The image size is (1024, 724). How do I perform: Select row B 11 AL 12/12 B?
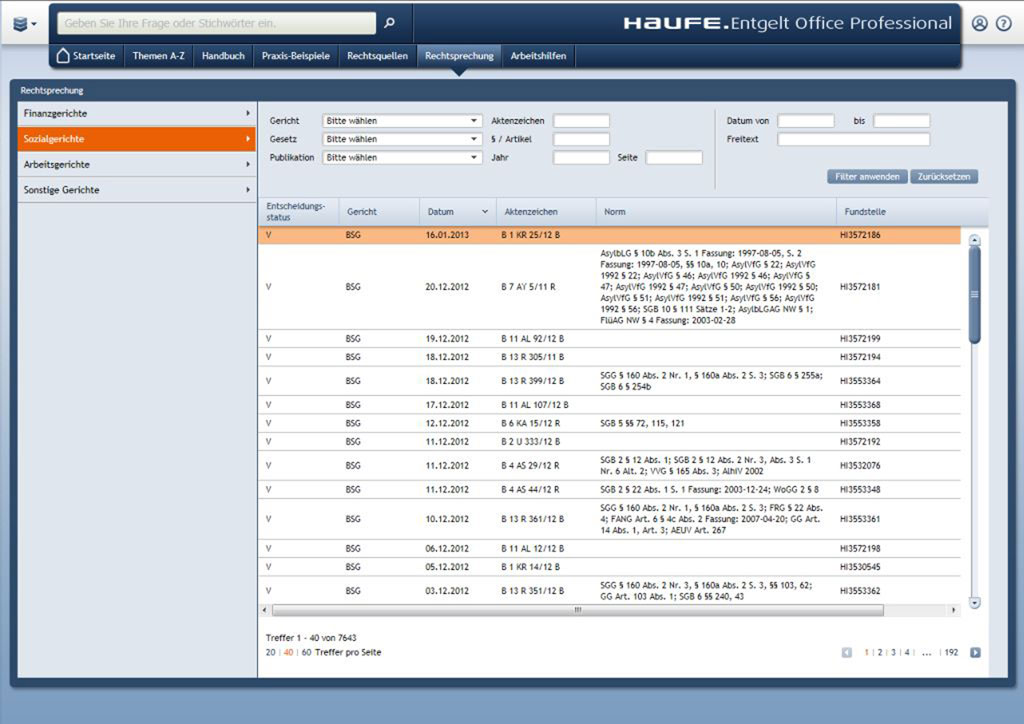(610, 548)
